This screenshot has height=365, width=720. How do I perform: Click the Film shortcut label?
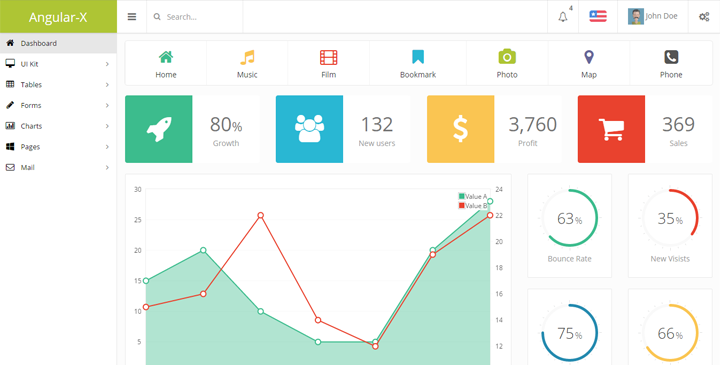coord(329,74)
